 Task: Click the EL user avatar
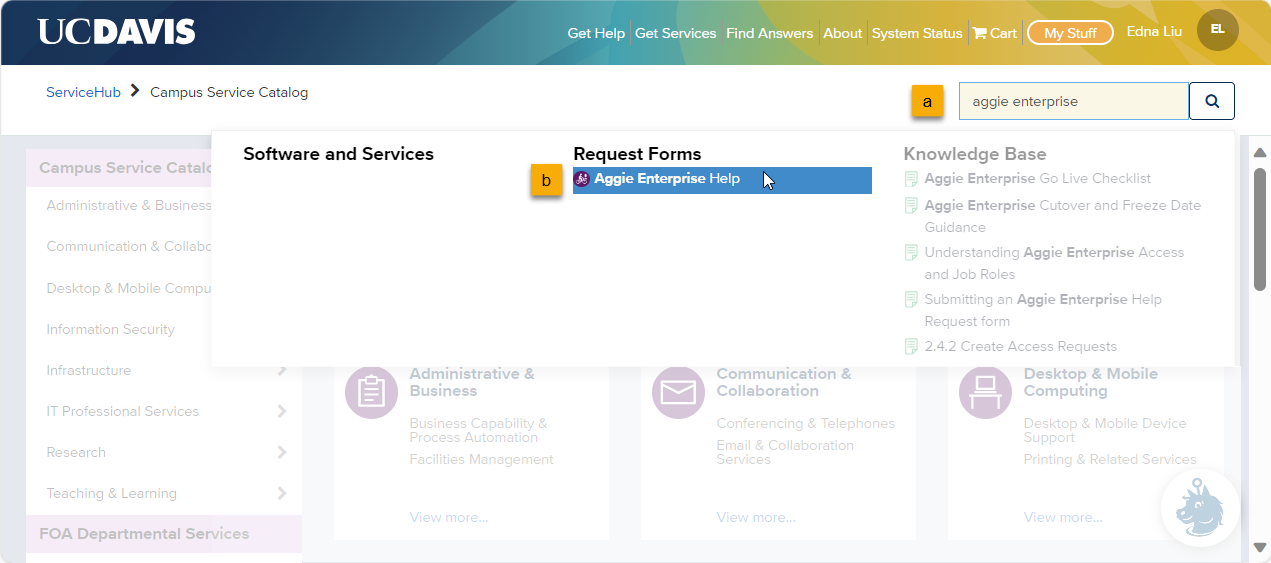(1217, 30)
